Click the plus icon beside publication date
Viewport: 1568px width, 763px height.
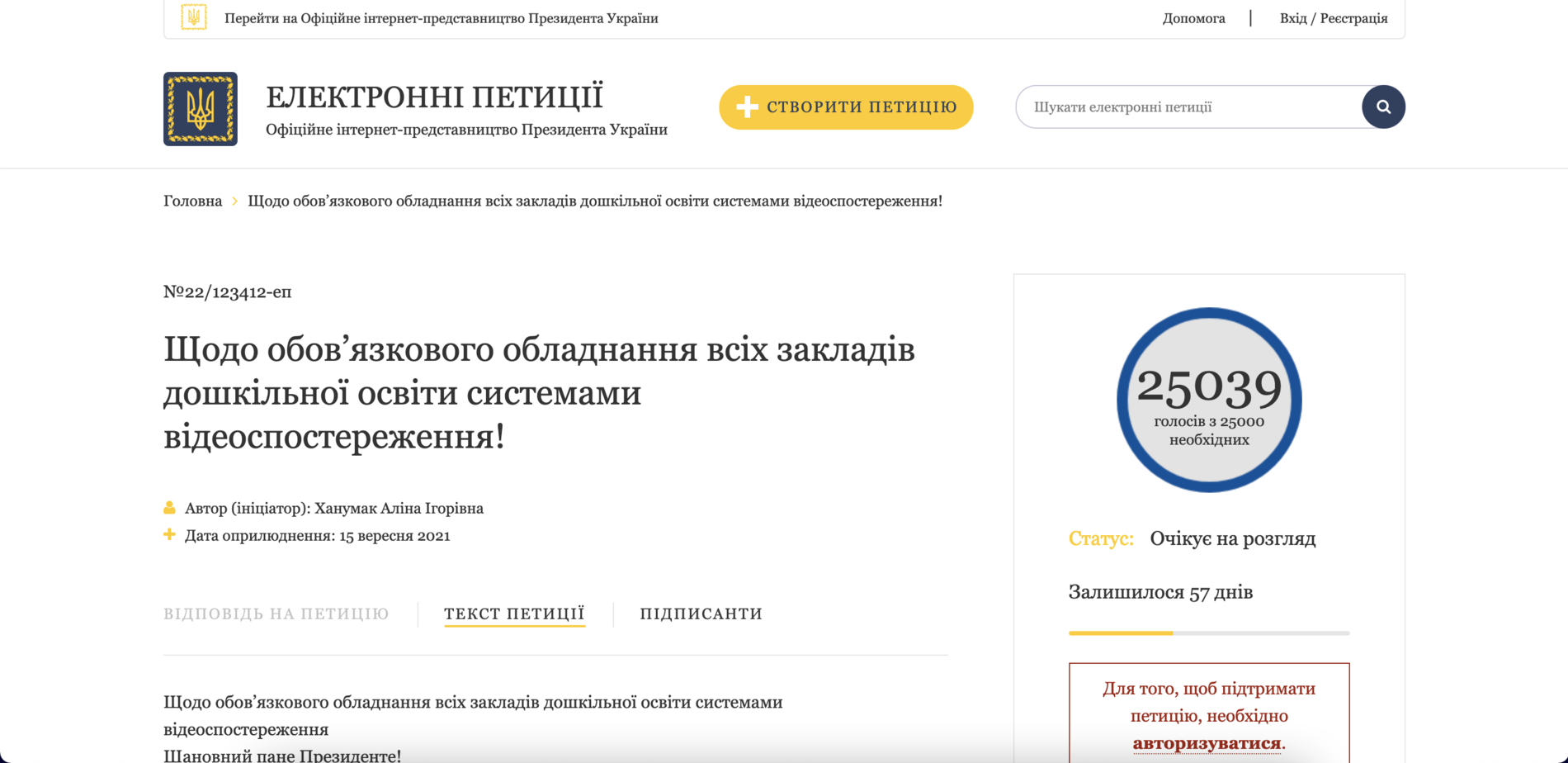coord(169,534)
